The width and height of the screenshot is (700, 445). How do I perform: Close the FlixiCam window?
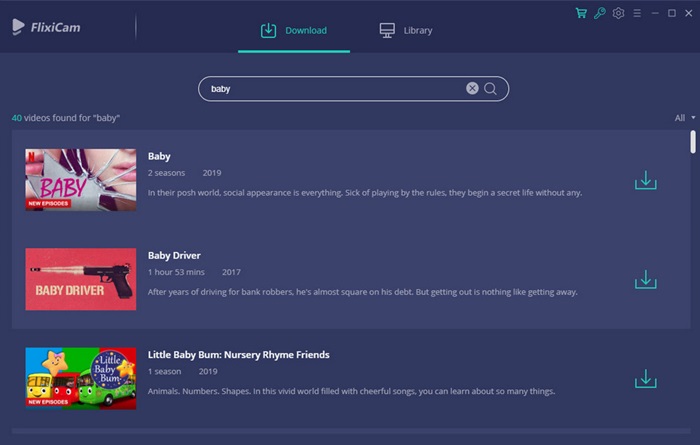point(688,13)
